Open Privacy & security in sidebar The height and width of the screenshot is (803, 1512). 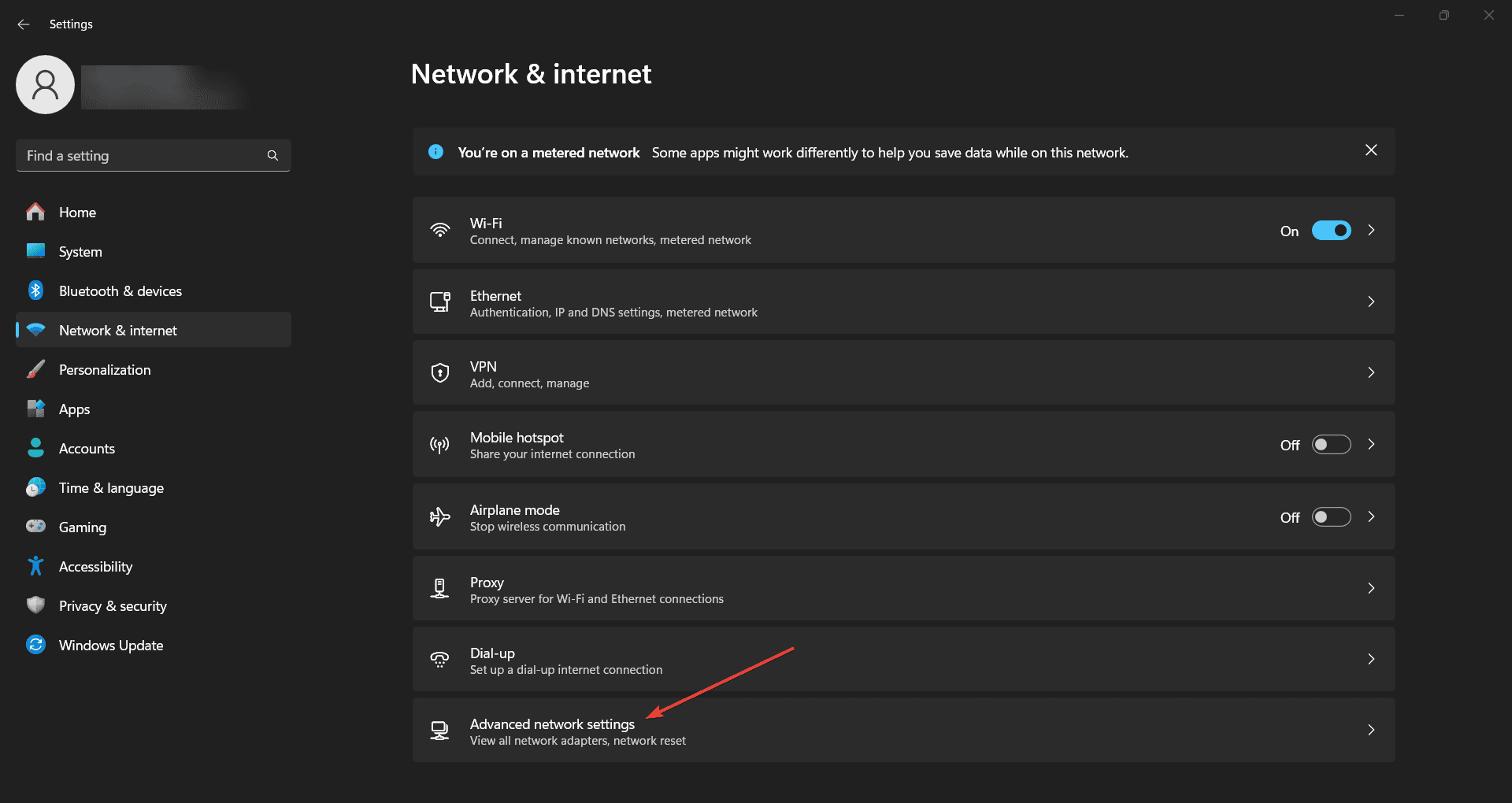click(x=113, y=606)
